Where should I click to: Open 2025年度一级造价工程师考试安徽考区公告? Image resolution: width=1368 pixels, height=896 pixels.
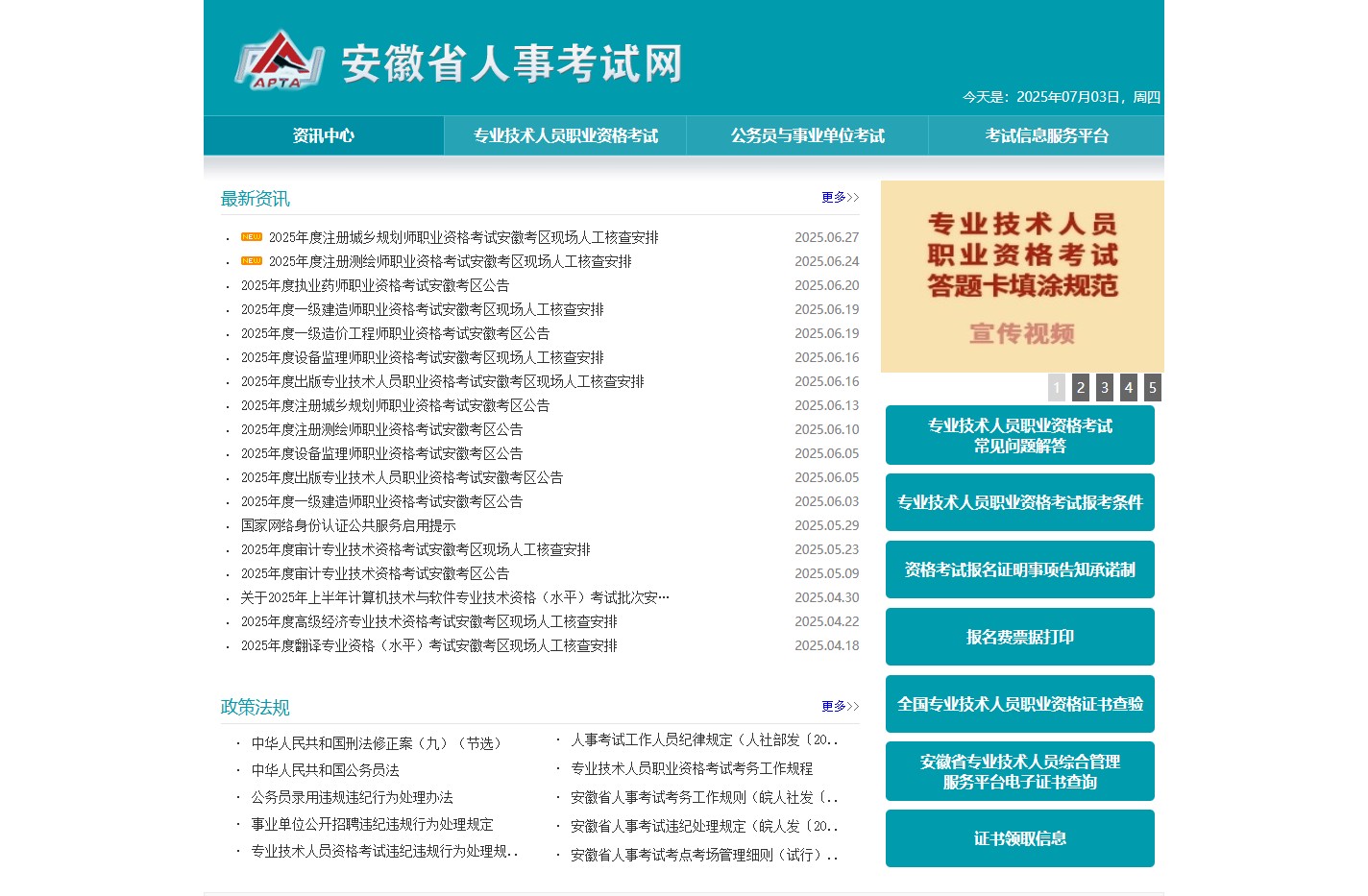point(395,333)
